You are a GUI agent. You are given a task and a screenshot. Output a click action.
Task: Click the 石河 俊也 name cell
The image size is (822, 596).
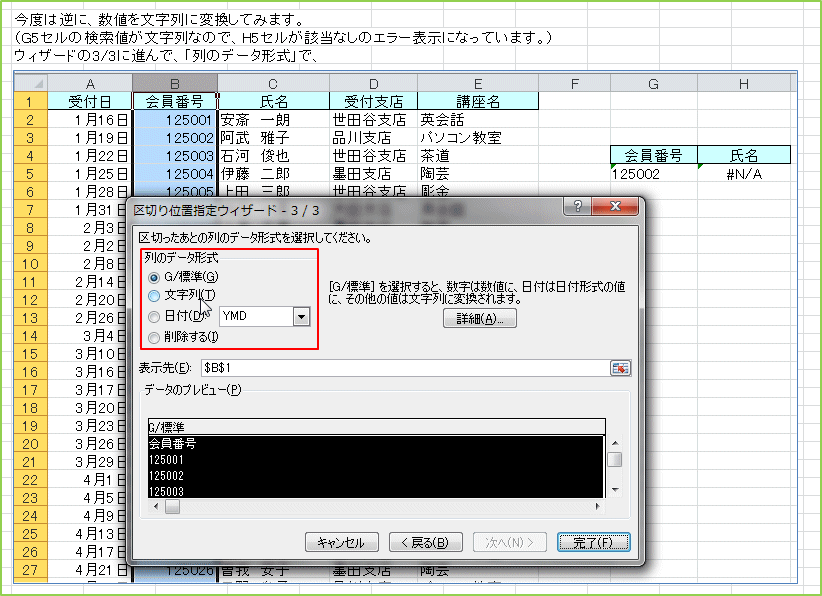tap(273, 156)
